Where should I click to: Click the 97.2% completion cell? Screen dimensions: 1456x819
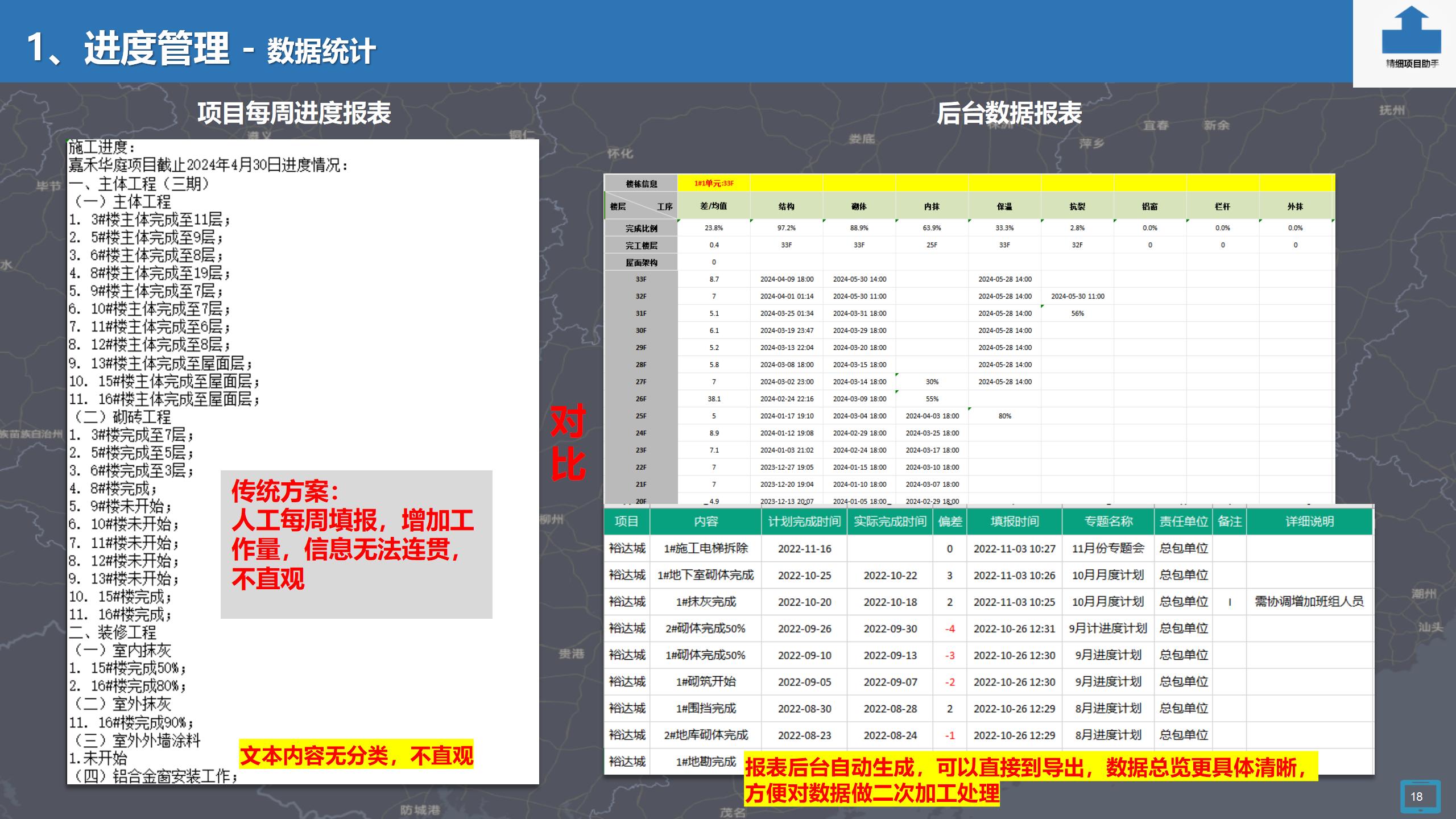pos(787,228)
